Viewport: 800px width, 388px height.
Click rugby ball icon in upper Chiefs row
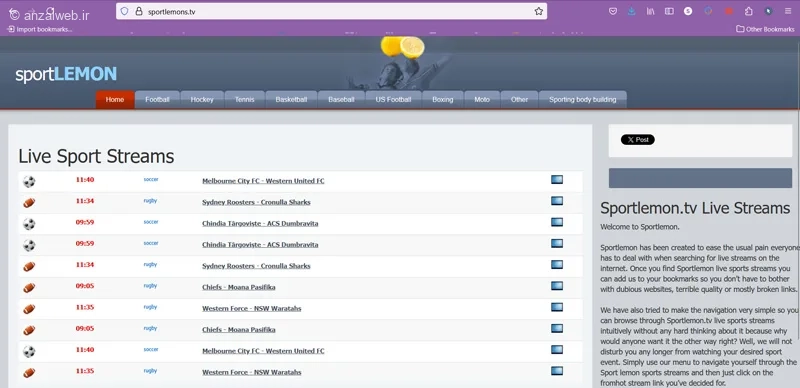click(x=29, y=287)
